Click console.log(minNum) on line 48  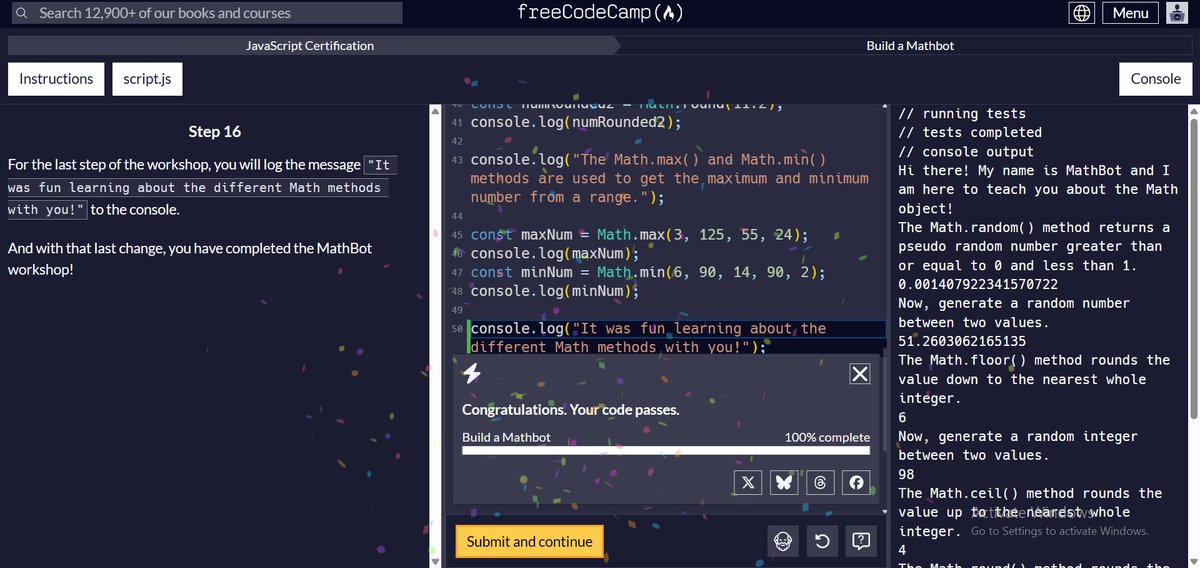pyautogui.click(x=554, y=291)
